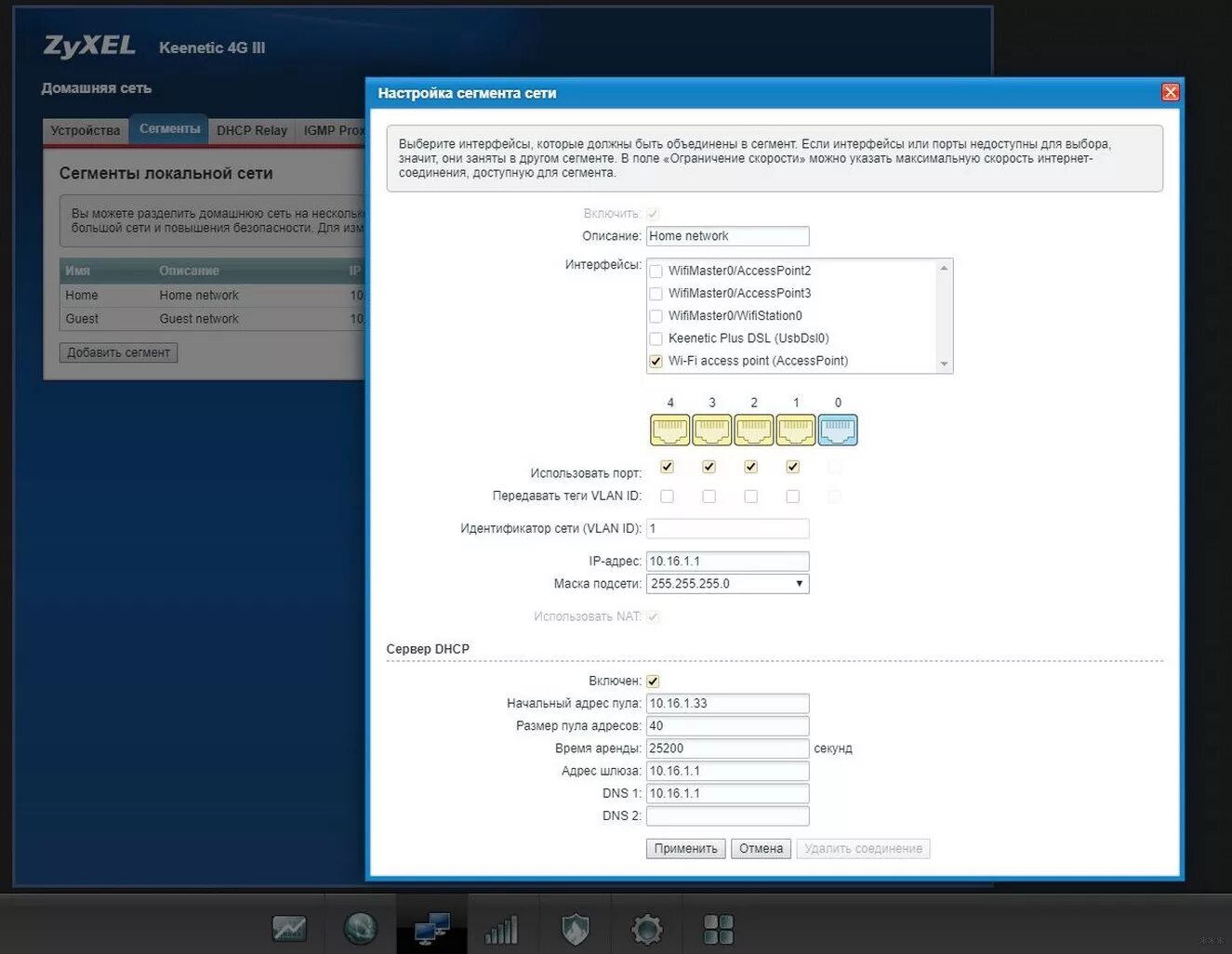Uncheck use port 4 checkbox
The height and width of the screenshot is (954, 1232).
[x=667, y=467]
